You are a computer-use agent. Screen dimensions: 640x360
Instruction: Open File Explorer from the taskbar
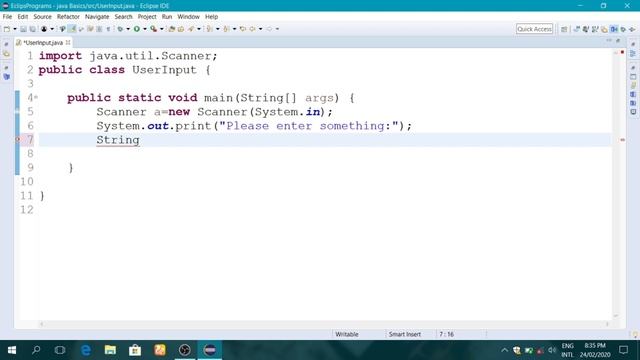tap(110, 350)
